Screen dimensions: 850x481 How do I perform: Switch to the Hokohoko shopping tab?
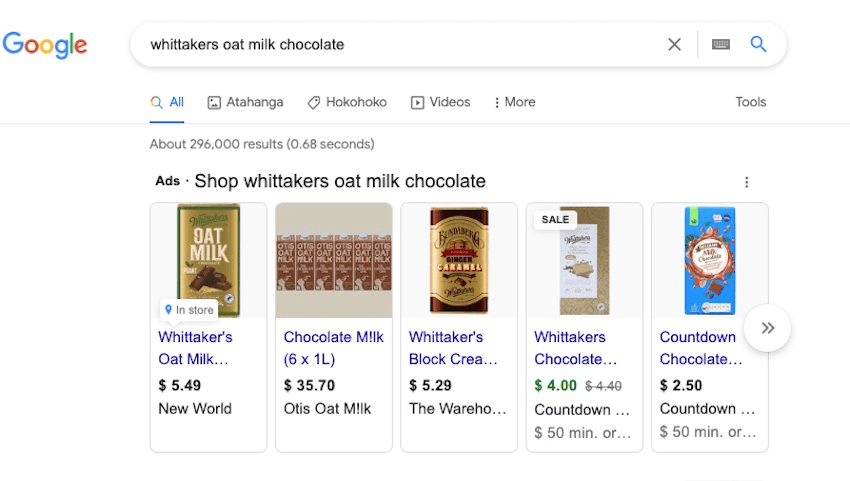coord(346,102)
